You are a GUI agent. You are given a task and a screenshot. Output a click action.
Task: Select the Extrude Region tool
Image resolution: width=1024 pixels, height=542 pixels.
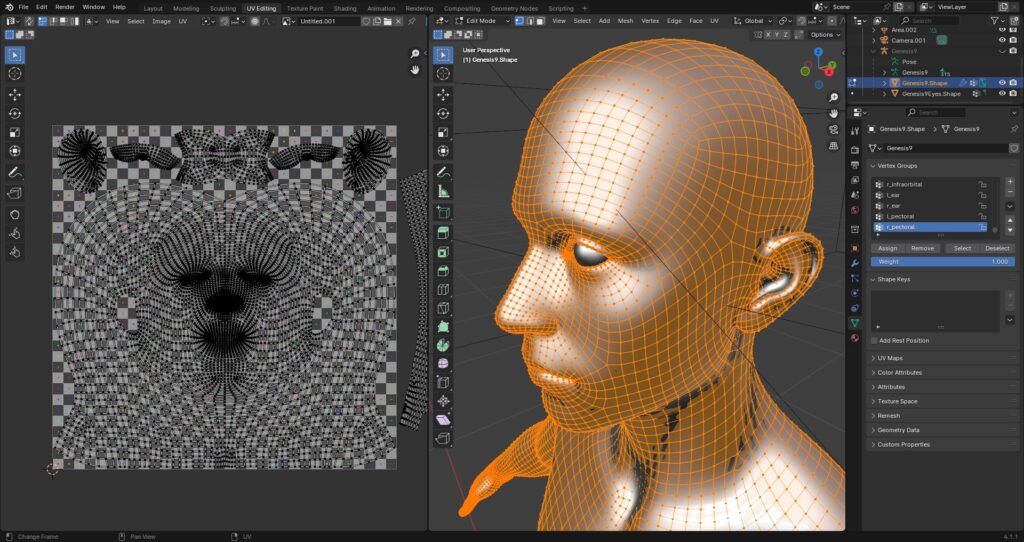pos(443,233)
